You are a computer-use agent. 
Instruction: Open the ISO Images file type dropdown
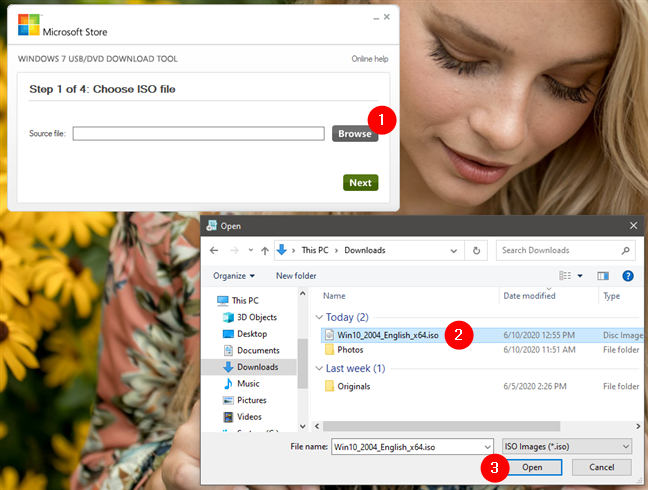tap(567, 447)
